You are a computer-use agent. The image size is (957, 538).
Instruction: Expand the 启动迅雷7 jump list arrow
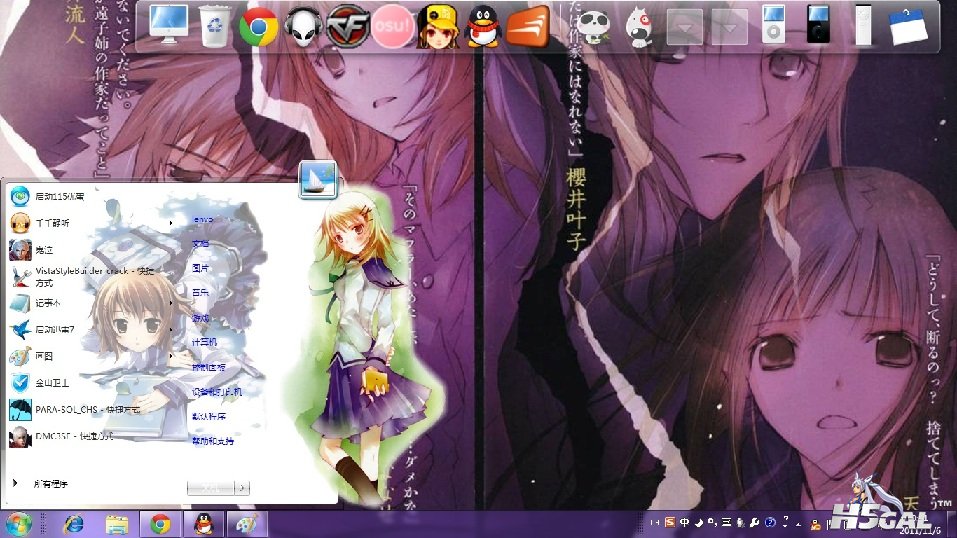[171, 329]
